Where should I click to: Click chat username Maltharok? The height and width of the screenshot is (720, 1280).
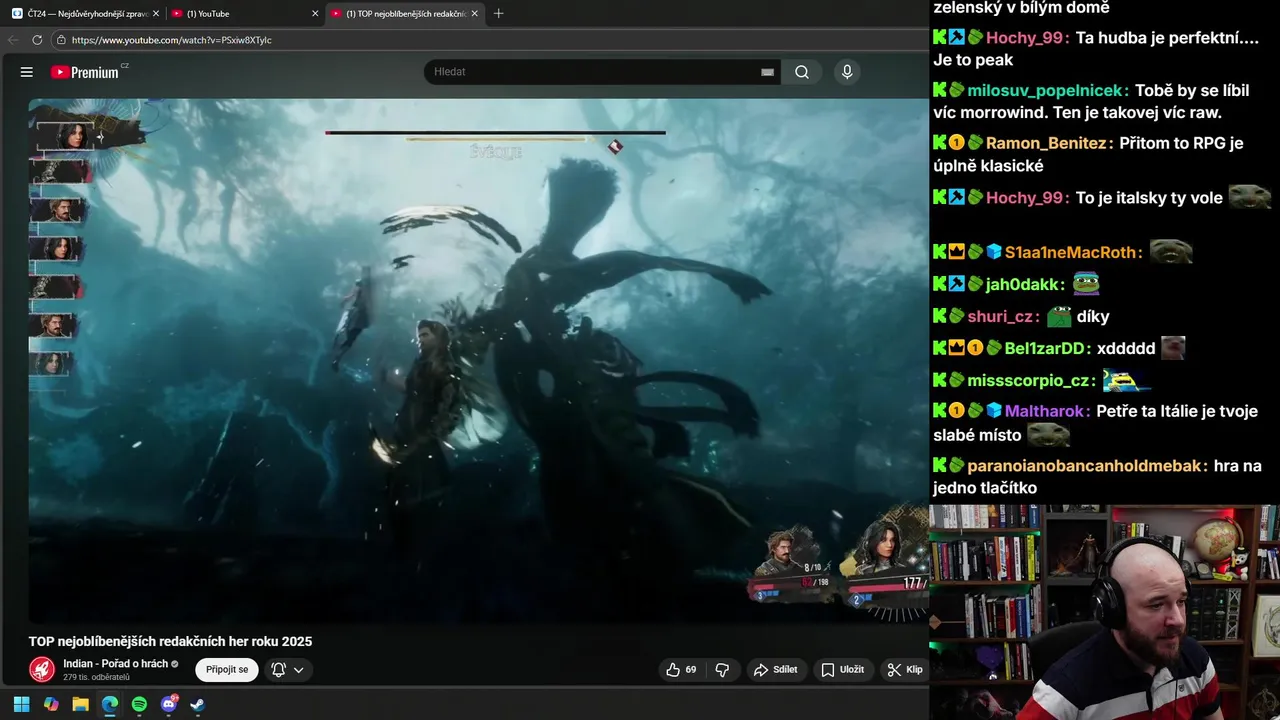pos(1045,411)
